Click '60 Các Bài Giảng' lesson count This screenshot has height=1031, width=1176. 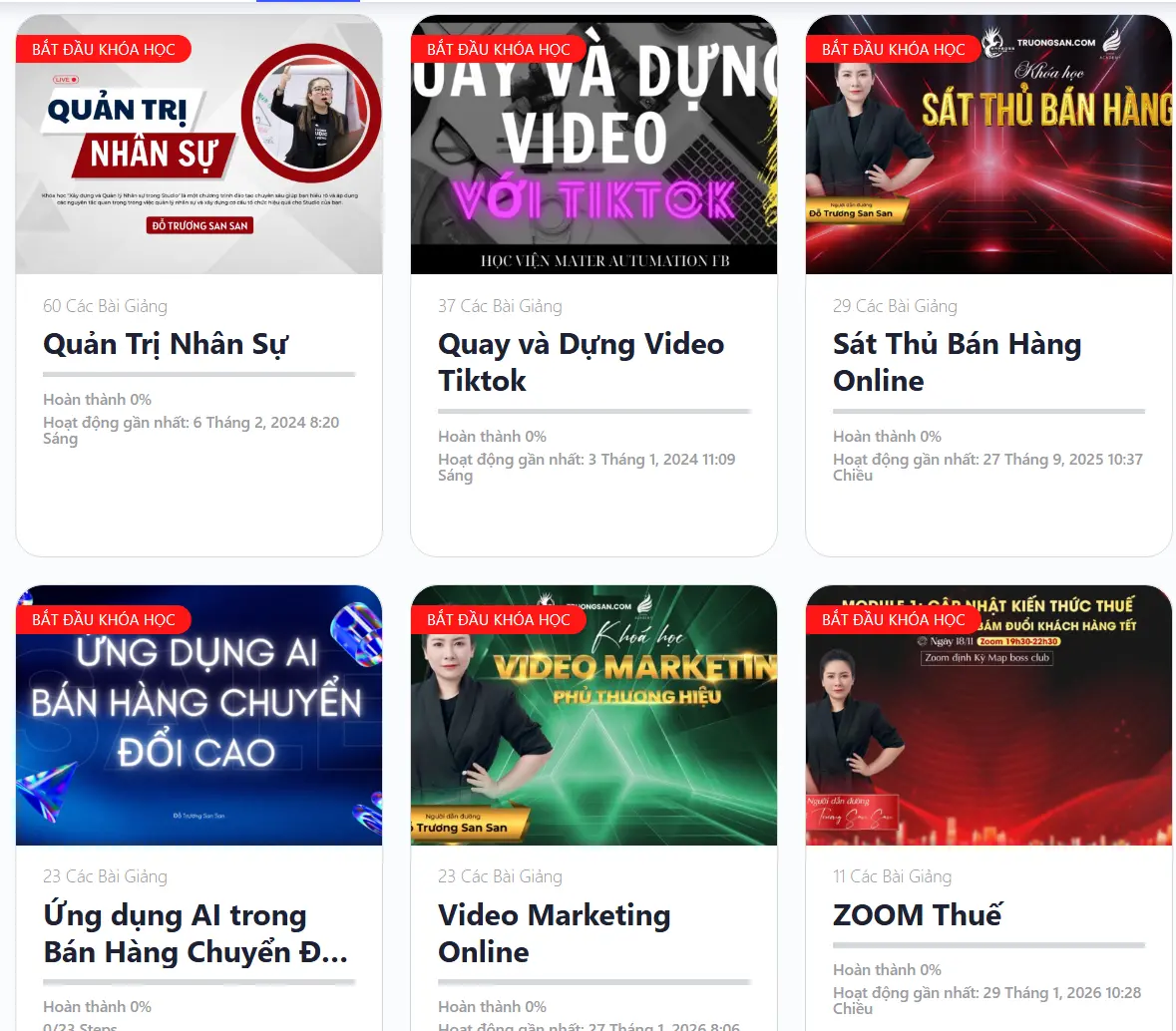pyautogui.click(x=105, y=306)
